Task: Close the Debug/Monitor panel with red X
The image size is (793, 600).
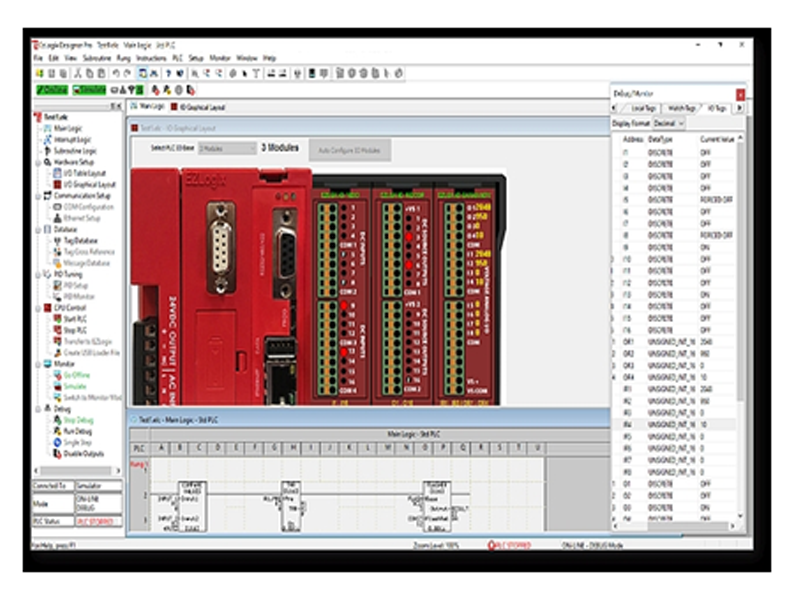Action: pyautogui.click(x=740, y=94)
